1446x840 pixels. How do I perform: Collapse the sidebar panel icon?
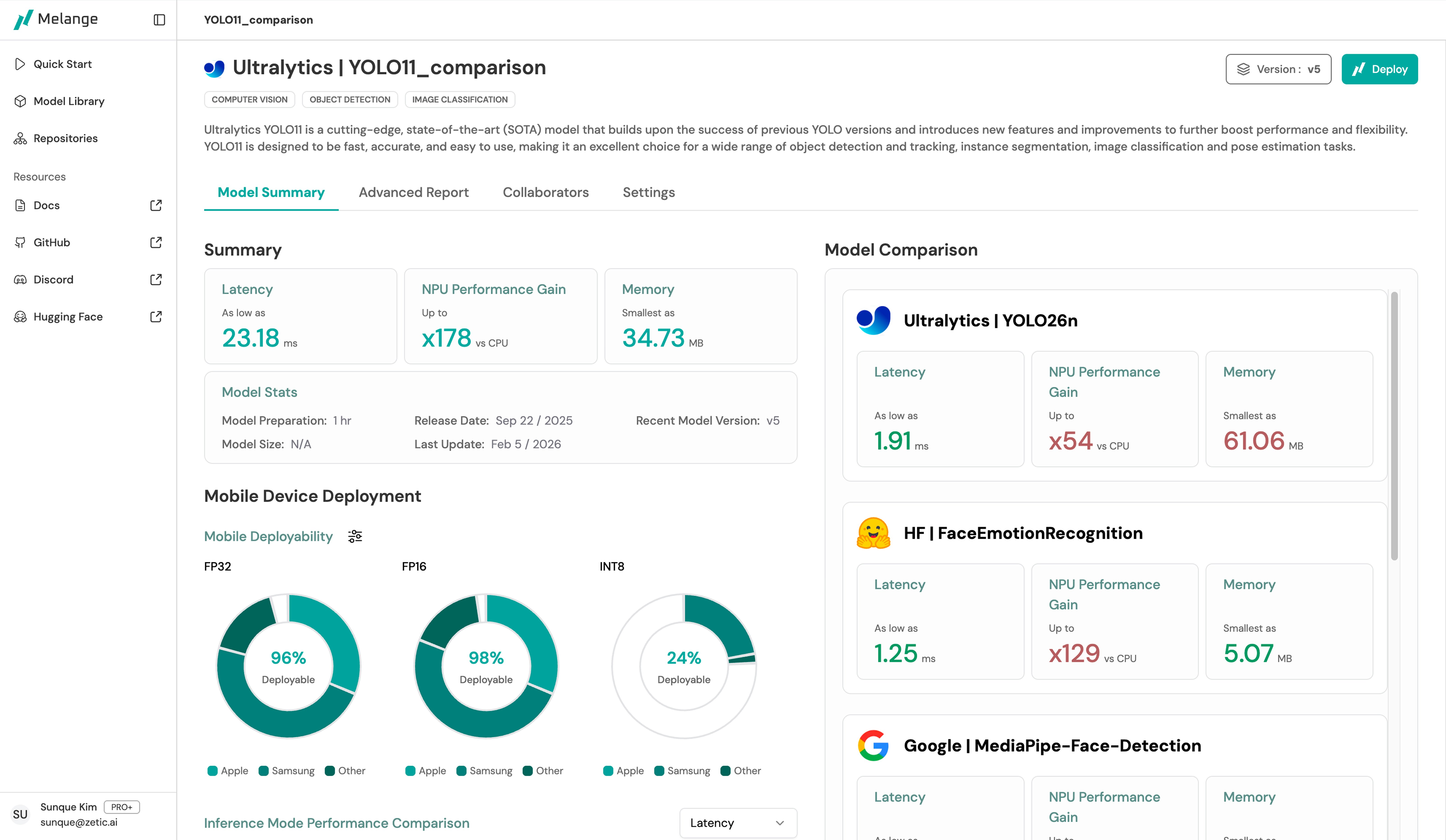click(x=160, y=19)
